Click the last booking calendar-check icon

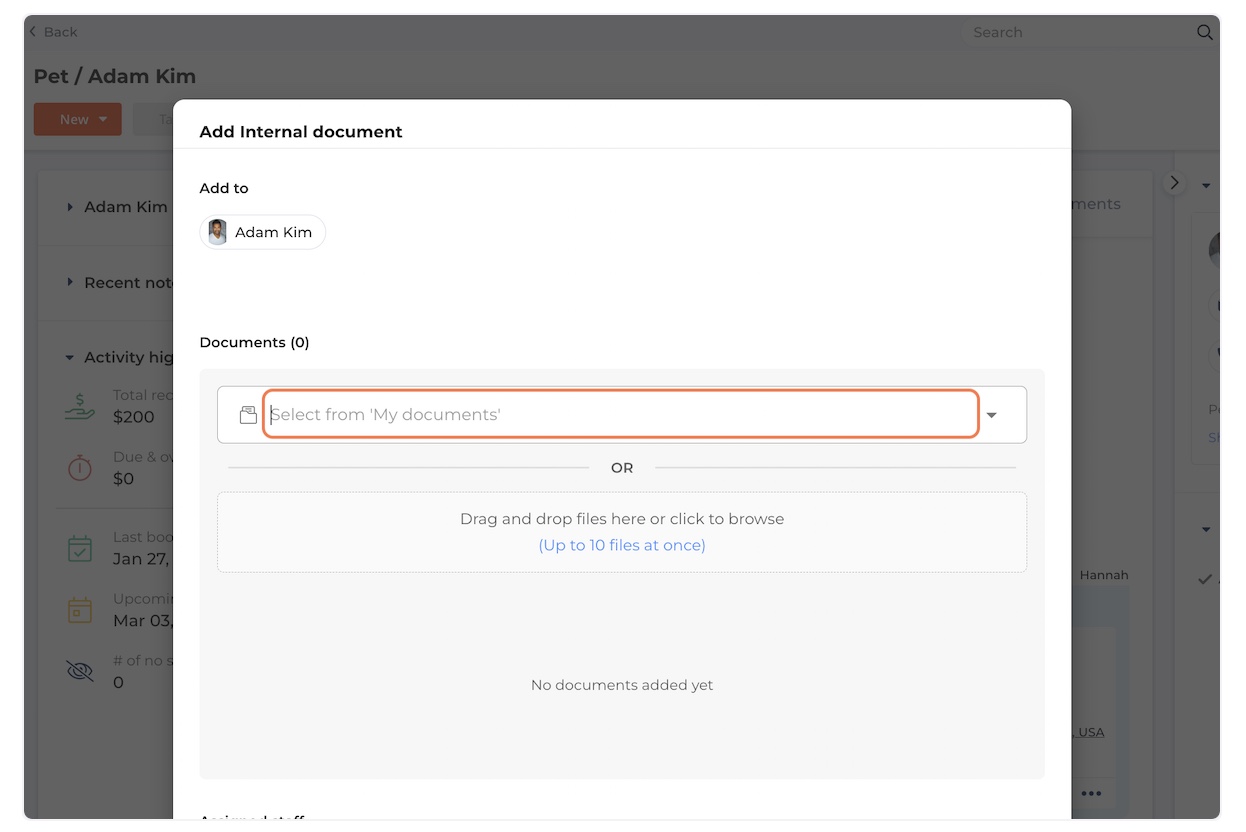pos(80,548)
